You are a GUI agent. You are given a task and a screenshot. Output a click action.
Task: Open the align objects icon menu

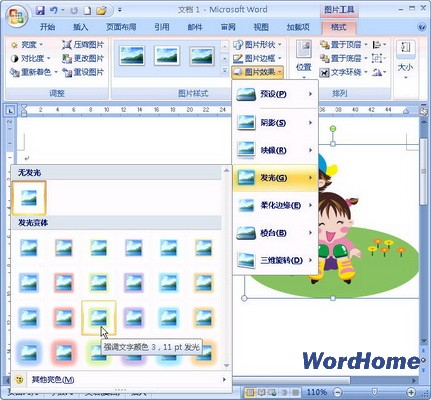[x=379, y=45]
